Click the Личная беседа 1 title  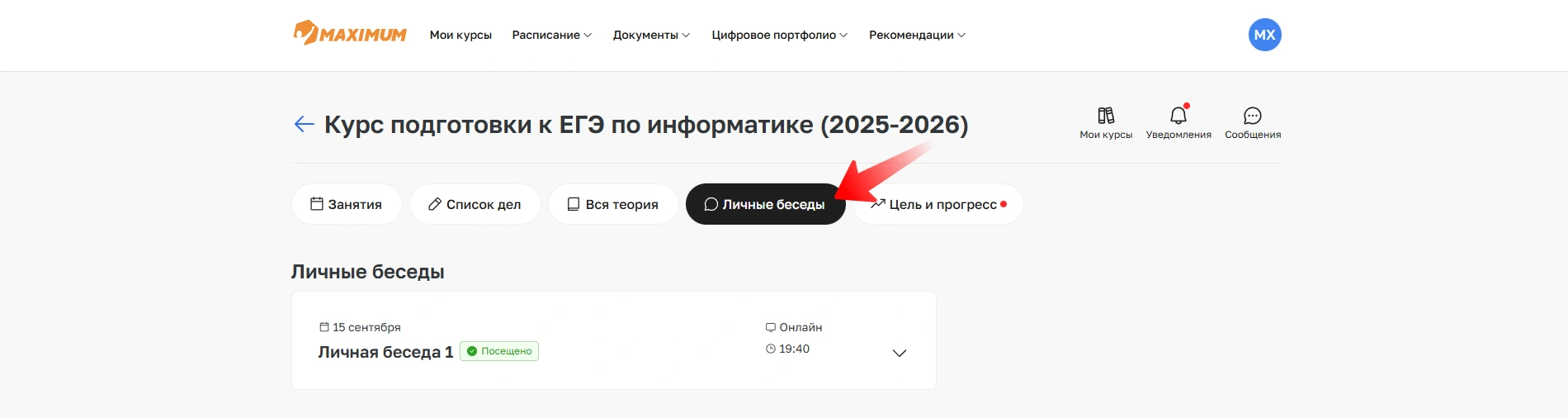click(x=385, y=352)
